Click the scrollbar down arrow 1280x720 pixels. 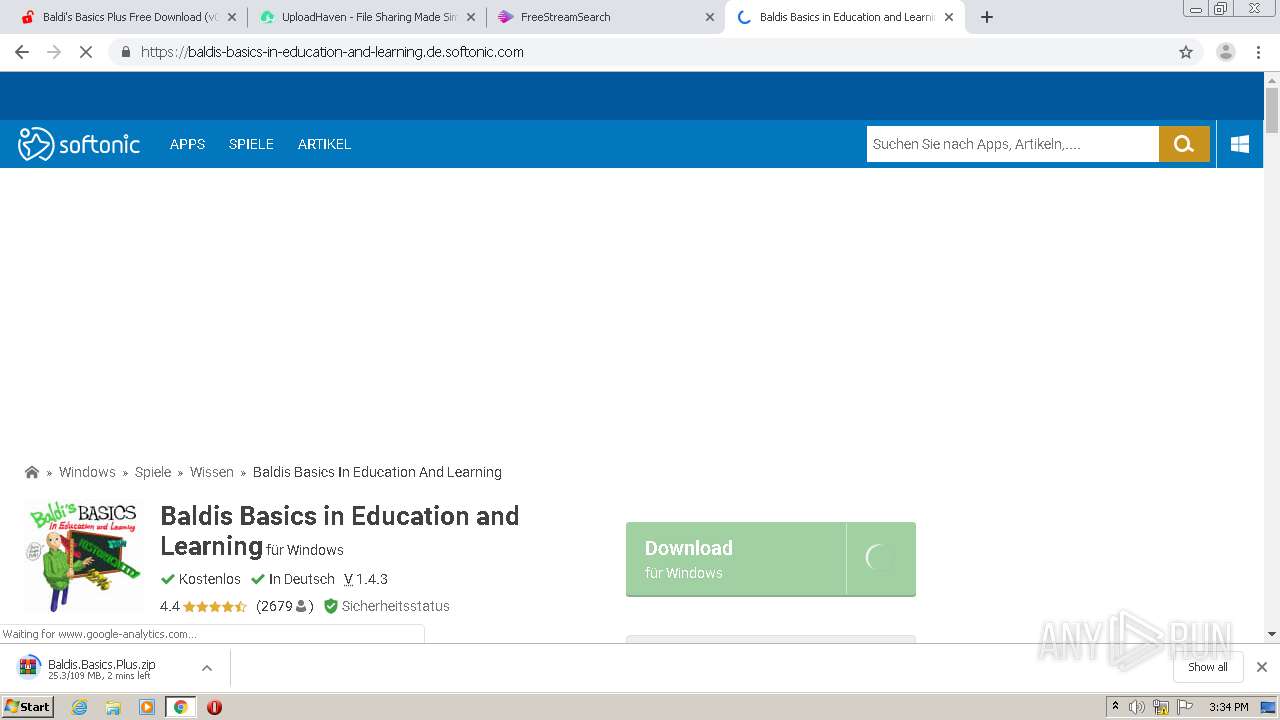click(1272, 634)
